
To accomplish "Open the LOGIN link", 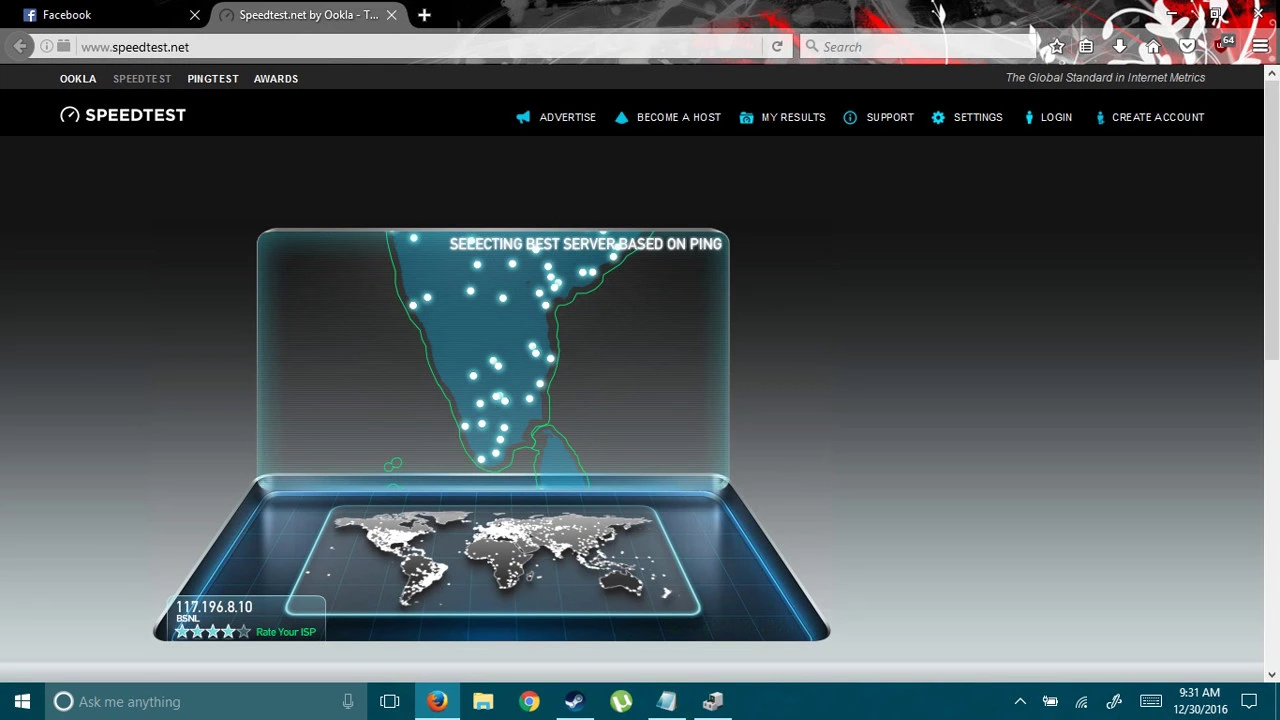I will [1056, 117].
